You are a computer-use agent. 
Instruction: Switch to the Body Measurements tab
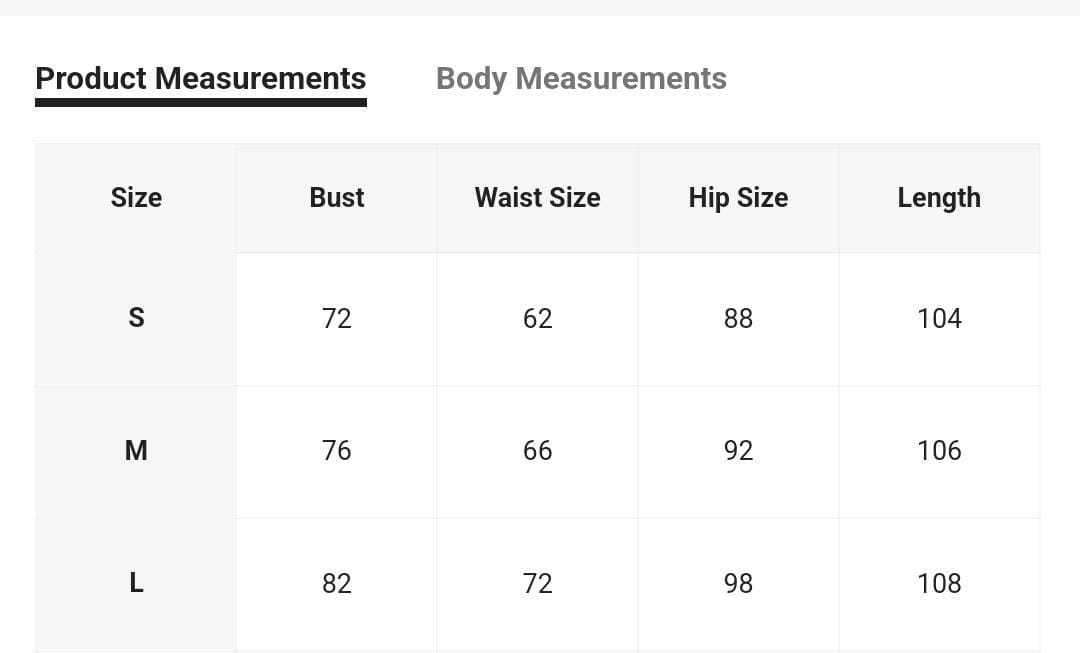click(x=581, y=79)
